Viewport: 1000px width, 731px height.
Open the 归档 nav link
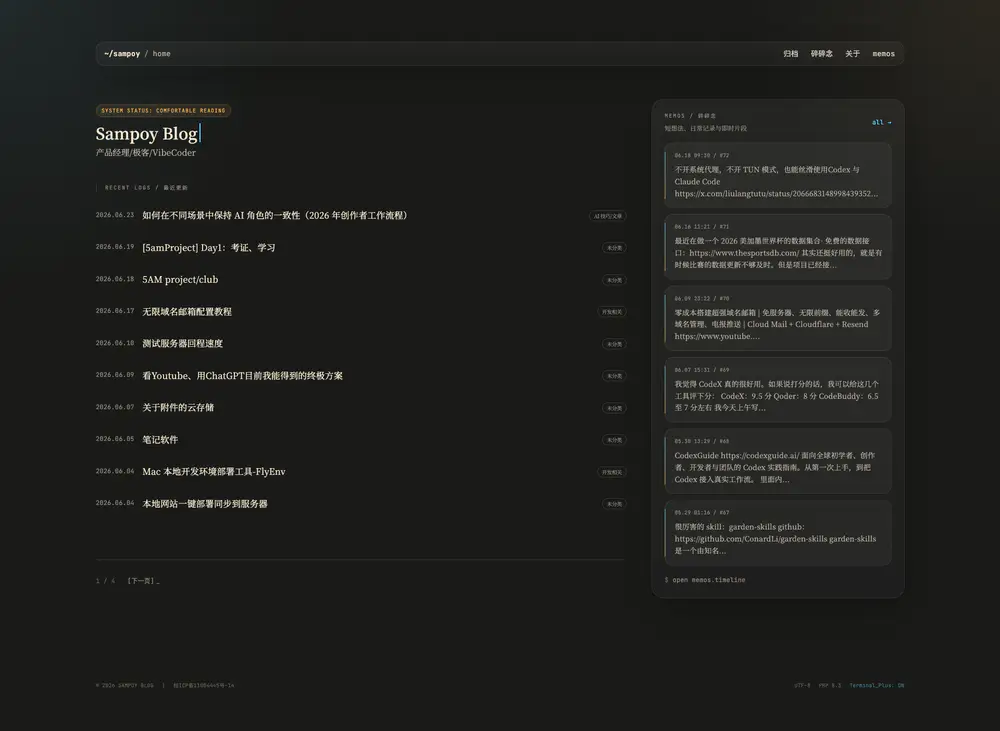790,54
